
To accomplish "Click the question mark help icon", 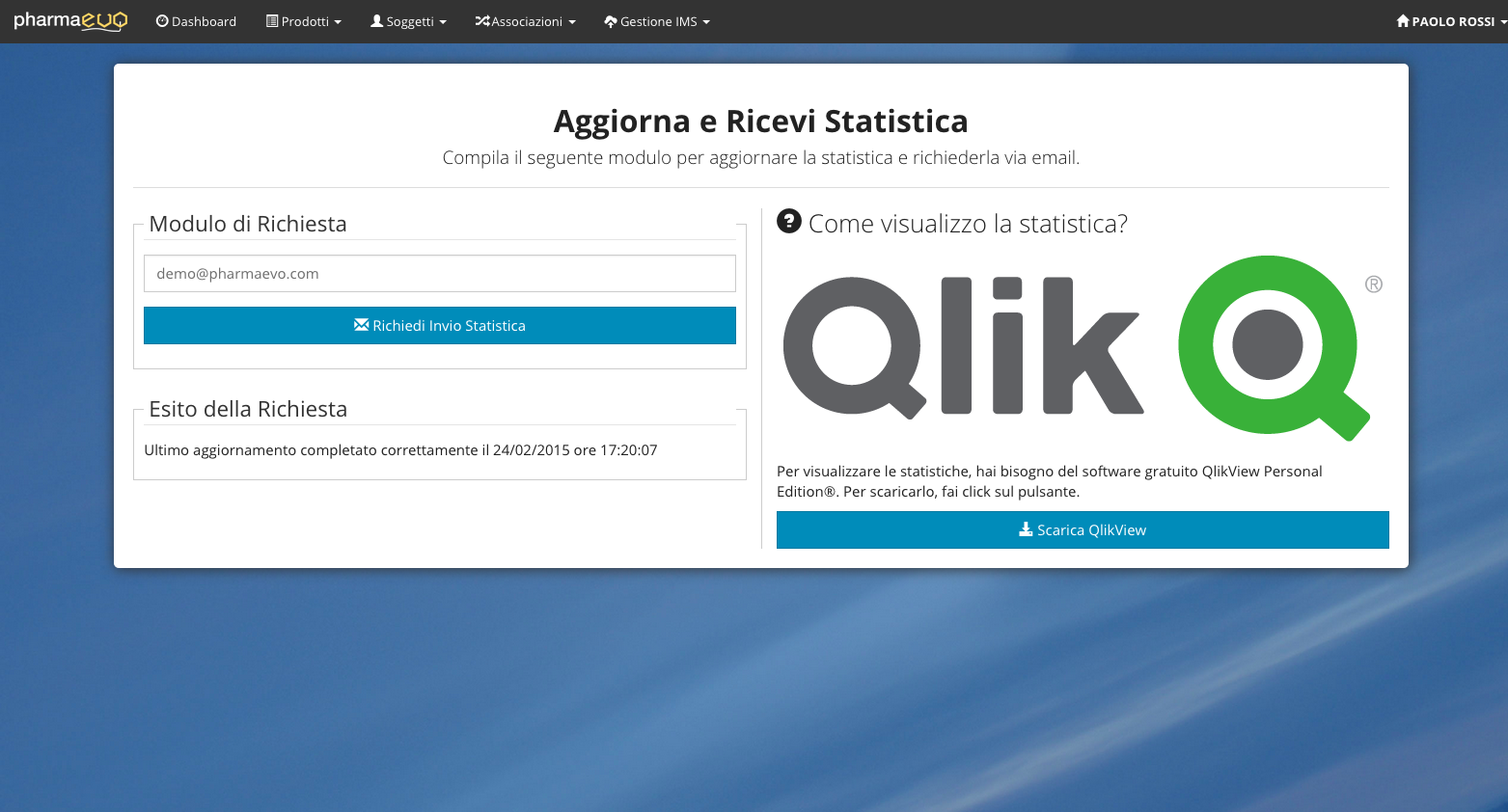I will (789, 222).
